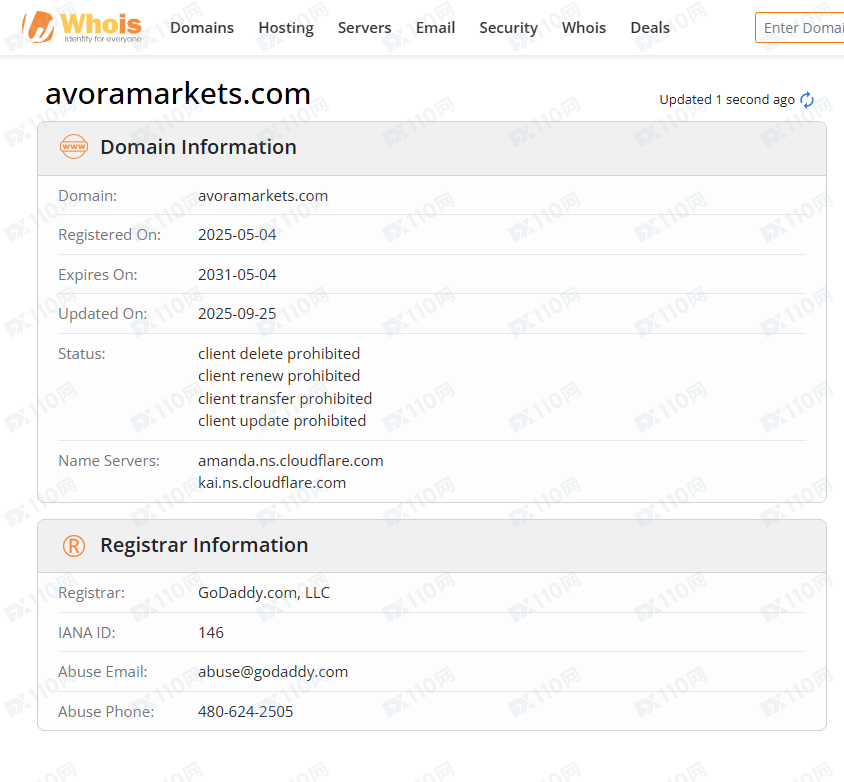The width and height of the screenshot is (844, 782).
Task: Click the Registrar Information section header
Action: coord(204,545)
